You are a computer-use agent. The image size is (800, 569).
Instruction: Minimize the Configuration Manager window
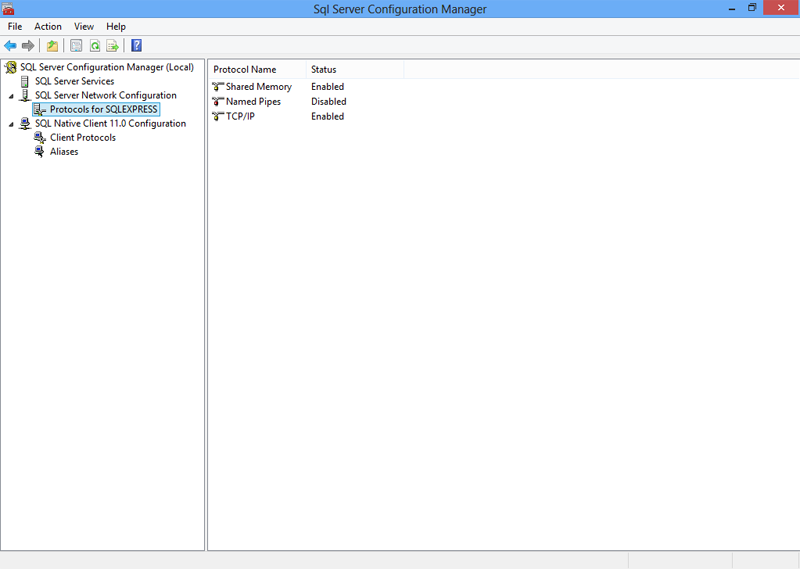732,8
